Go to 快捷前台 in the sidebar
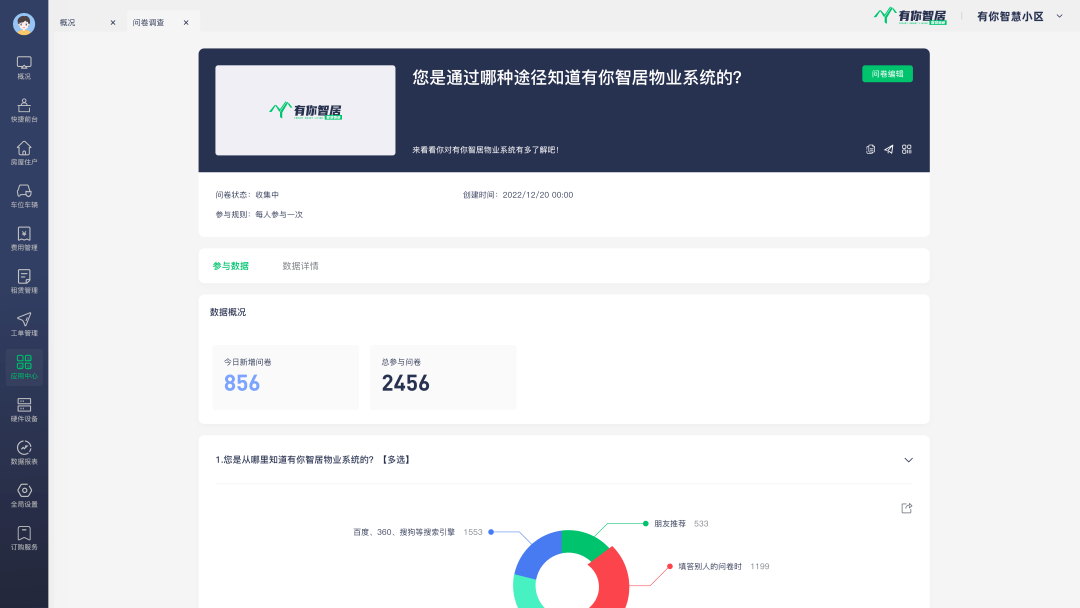 (x=24, y=111)
